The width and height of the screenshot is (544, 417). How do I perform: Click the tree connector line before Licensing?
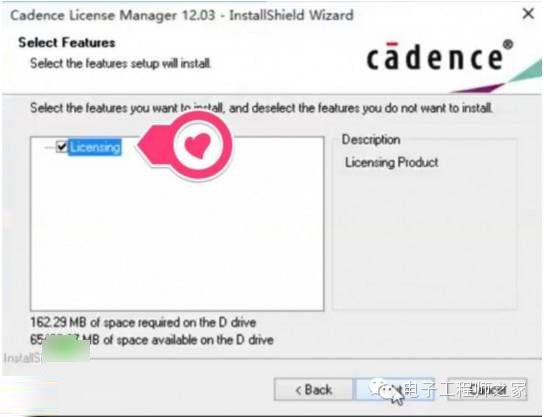pyautogui.click(x=50, y=147)
